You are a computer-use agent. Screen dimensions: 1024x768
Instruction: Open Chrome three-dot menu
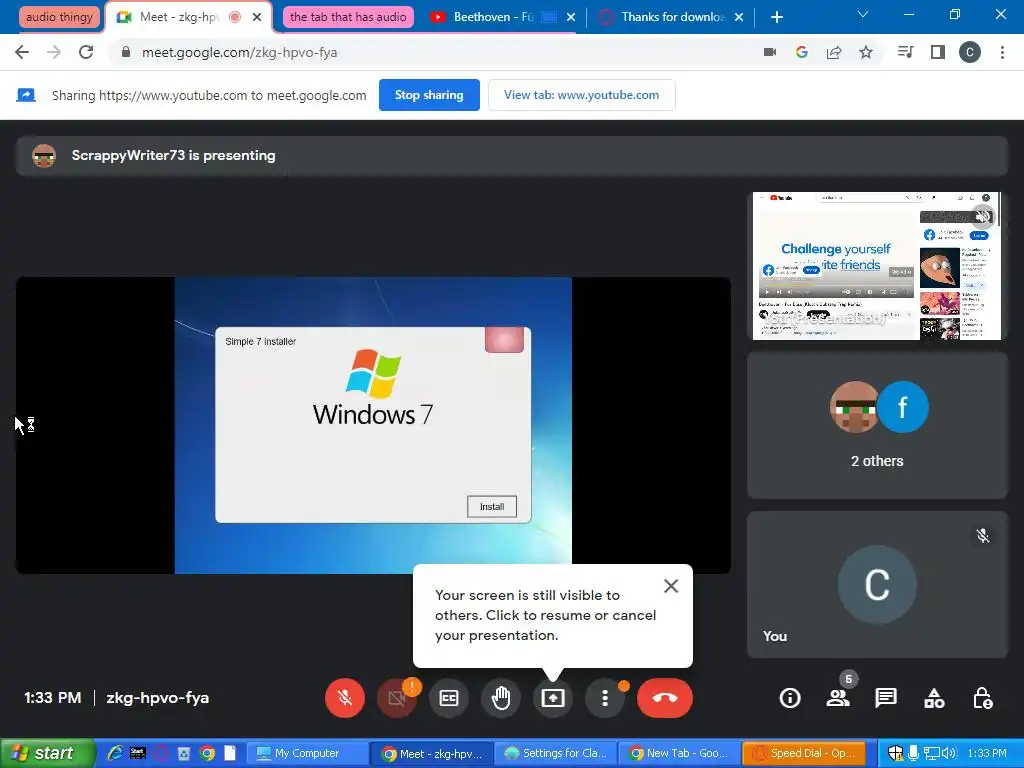1002,52
